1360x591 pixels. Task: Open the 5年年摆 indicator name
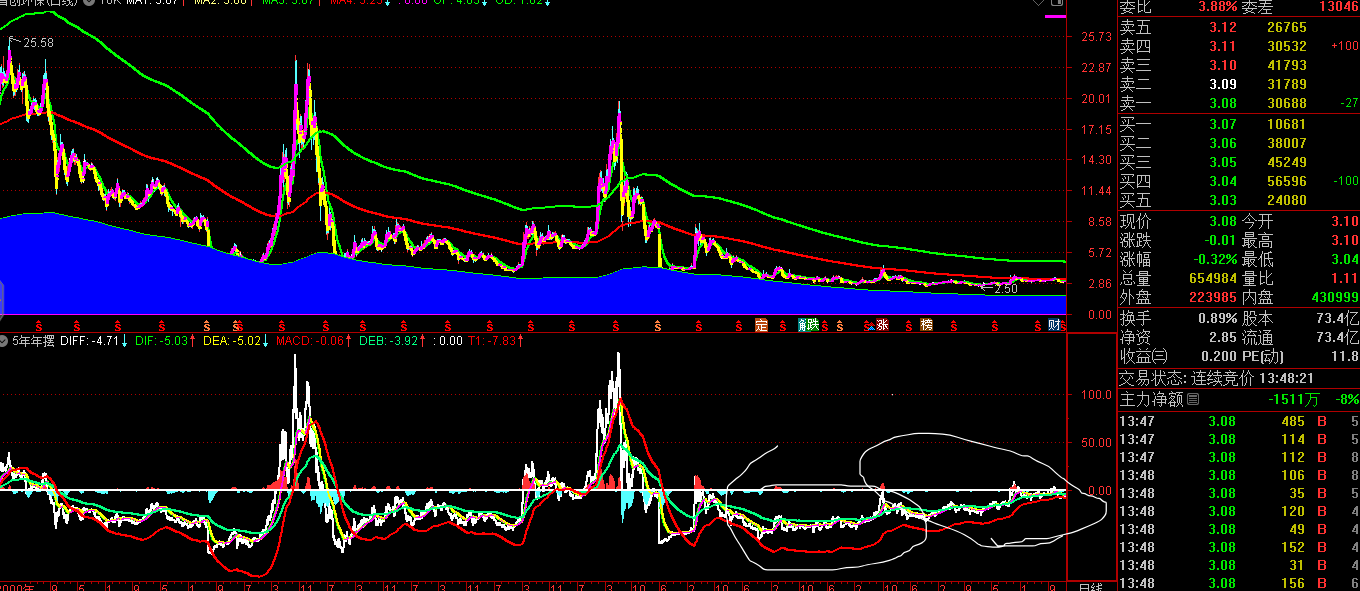click(x=34, y=341)
